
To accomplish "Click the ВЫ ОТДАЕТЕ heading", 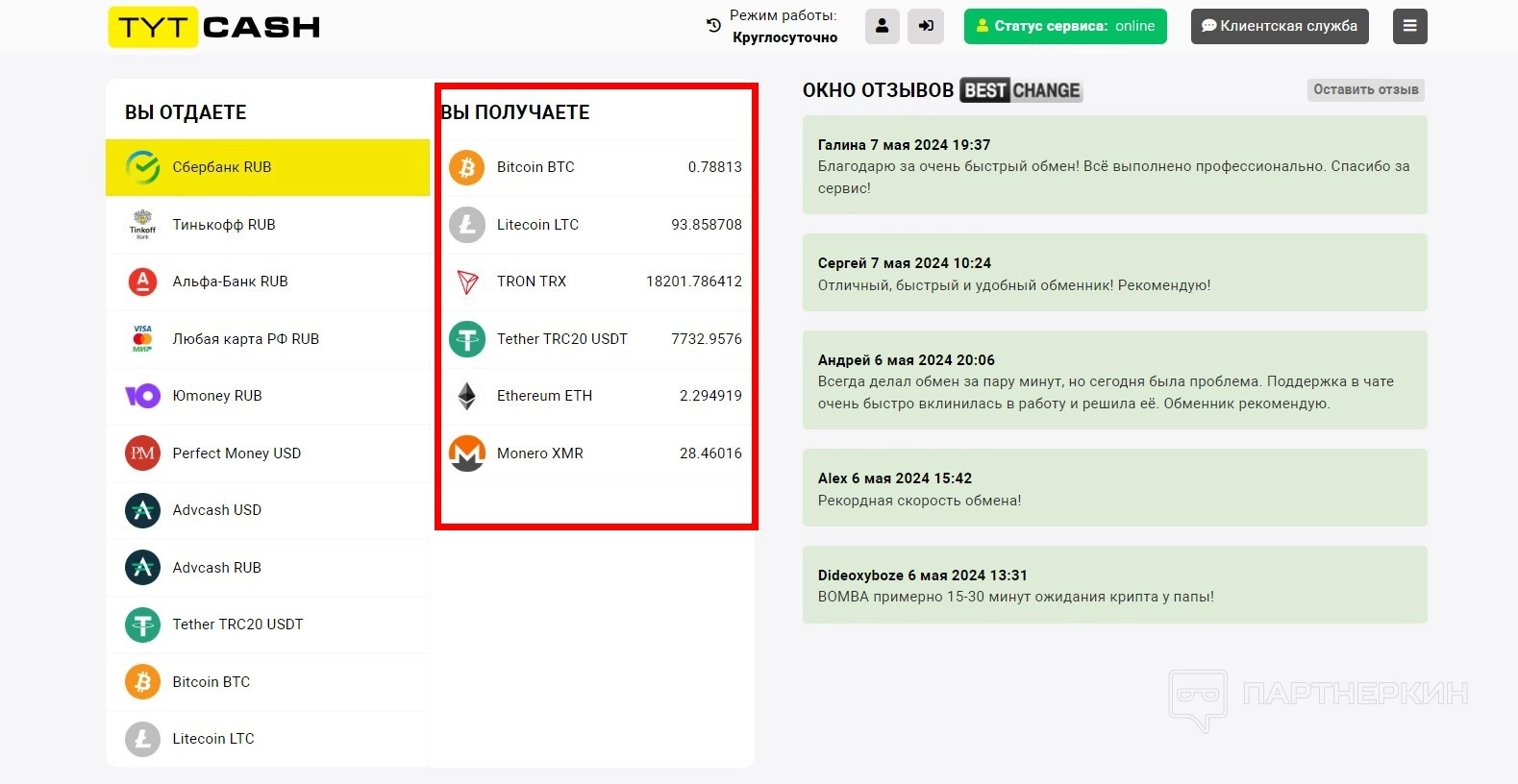I will coord(186,112).
